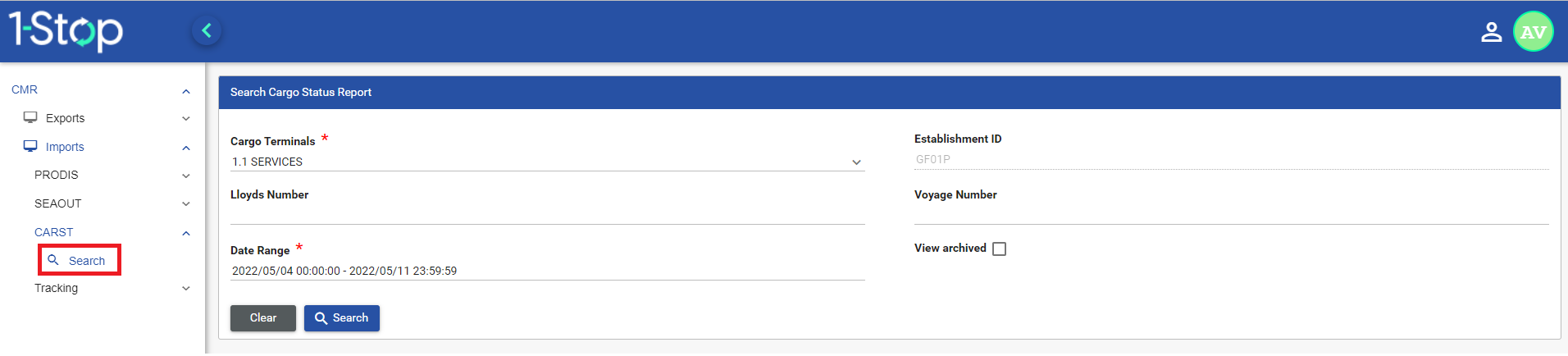This screenshot has height=356, width=1568.
Task: Click the Exports monitor icon
Action: coord(30,118)
